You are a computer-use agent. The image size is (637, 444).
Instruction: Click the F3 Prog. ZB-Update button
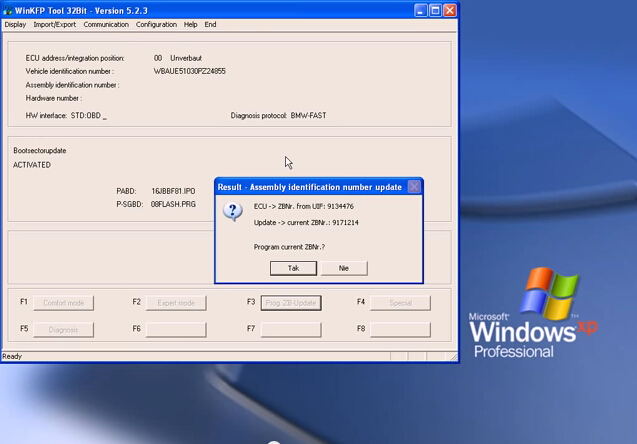[x=291, y=303]
